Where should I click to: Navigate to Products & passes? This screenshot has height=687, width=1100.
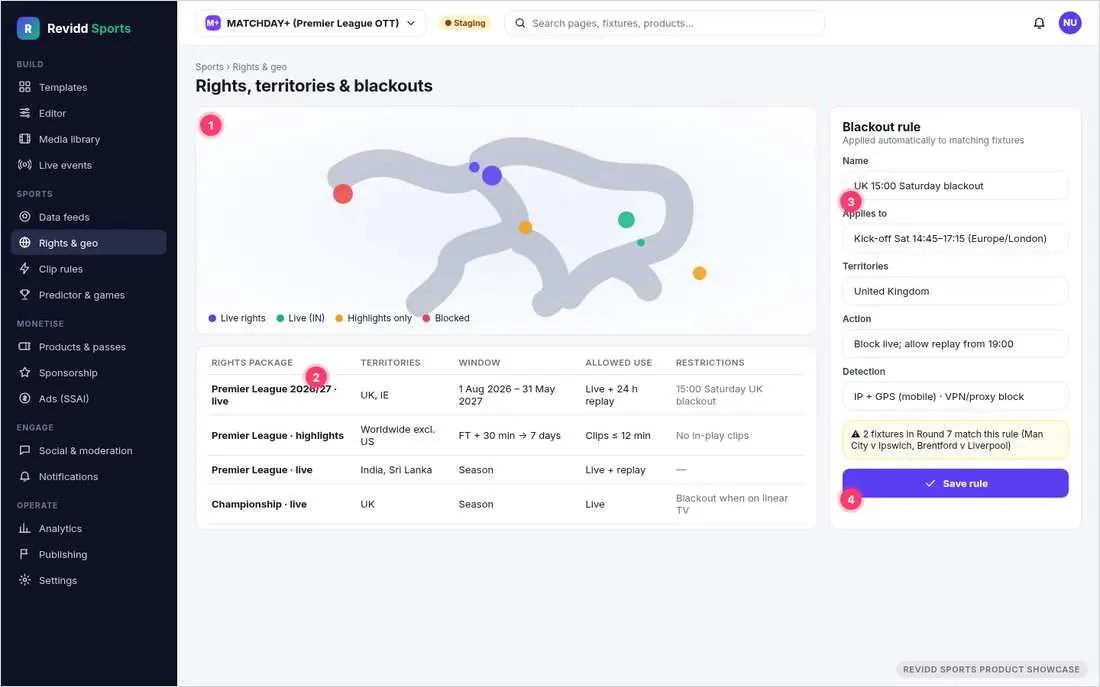(88, 347)
